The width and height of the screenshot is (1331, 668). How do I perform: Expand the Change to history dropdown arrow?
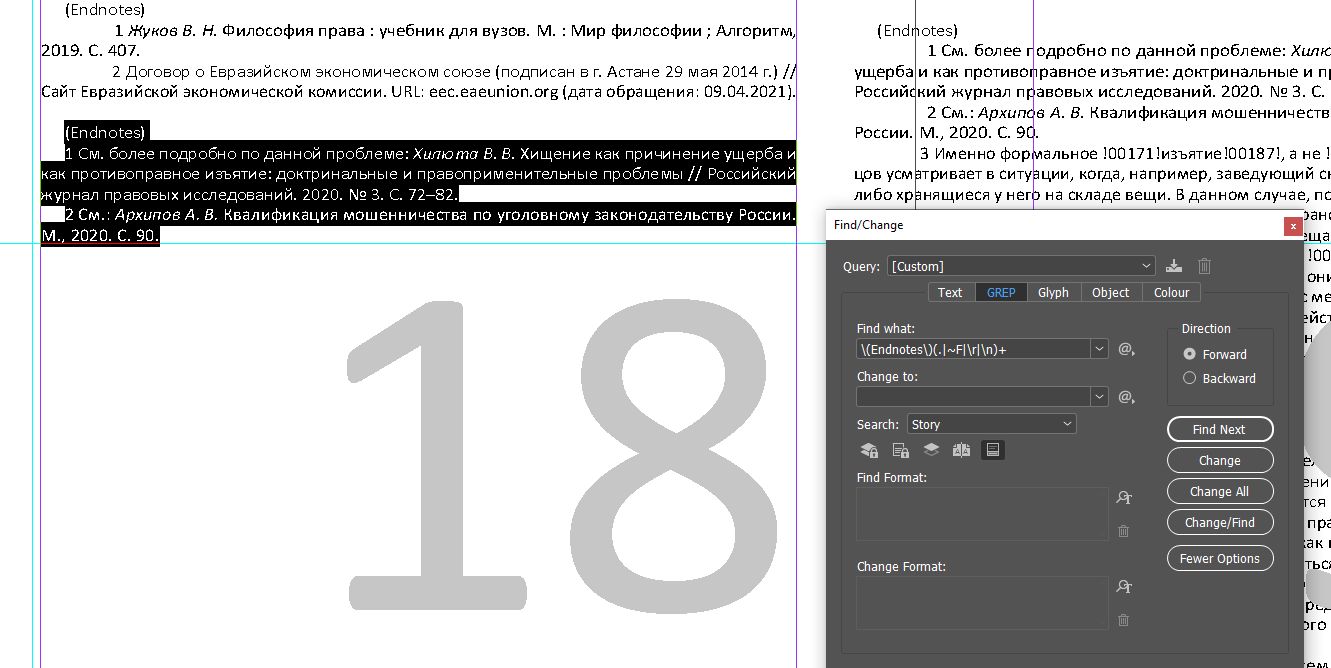point(1100,397)
